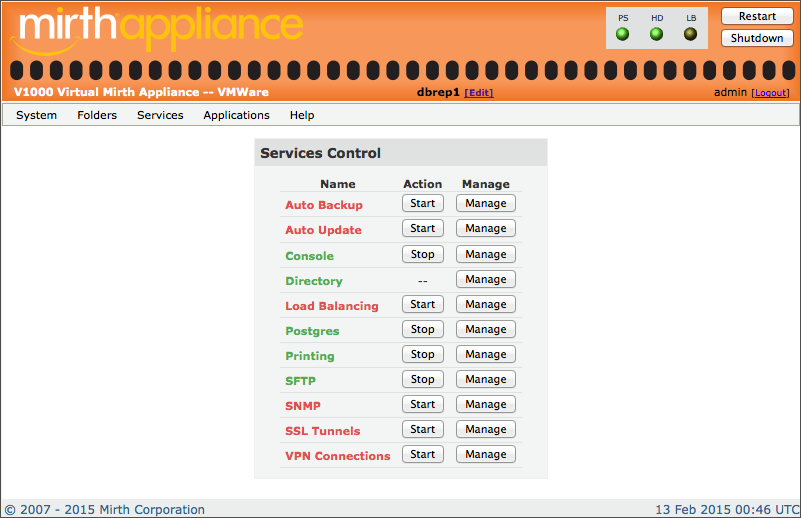Click the 'admin' username text
This screenshot has width=801, height=518.
coord(731,92)
